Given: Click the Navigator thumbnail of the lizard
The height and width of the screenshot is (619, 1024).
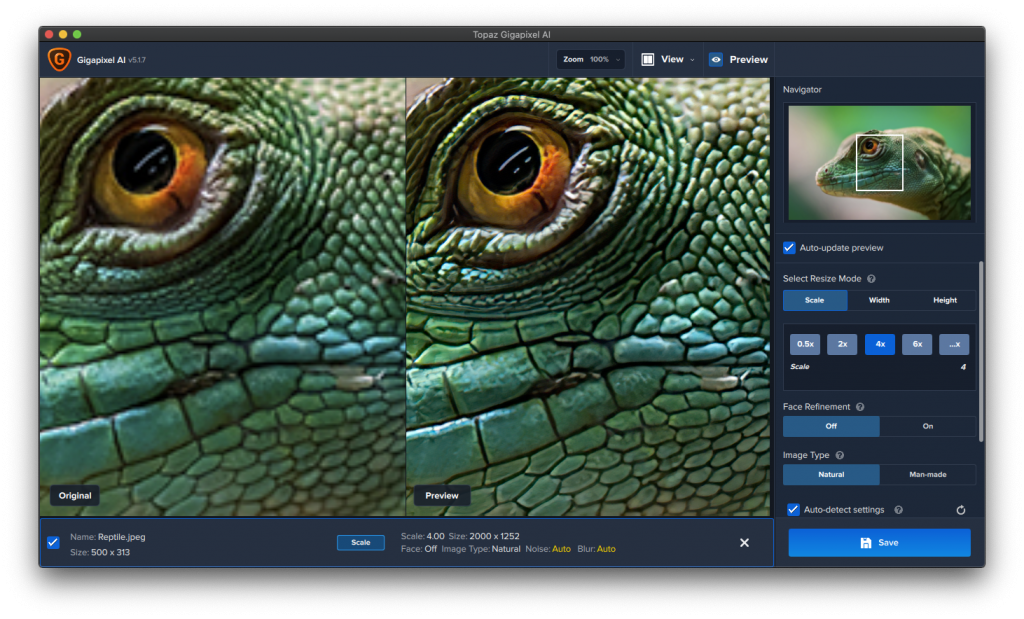Looking at the screenshot, I should (x=879, y=163).
